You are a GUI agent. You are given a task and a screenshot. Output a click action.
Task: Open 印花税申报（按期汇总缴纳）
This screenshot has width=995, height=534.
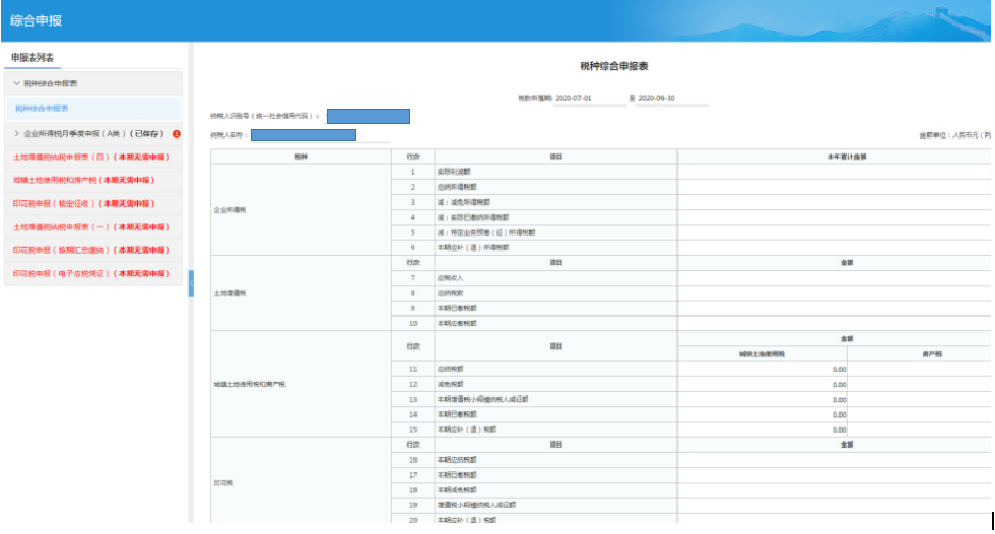[91, 250]
